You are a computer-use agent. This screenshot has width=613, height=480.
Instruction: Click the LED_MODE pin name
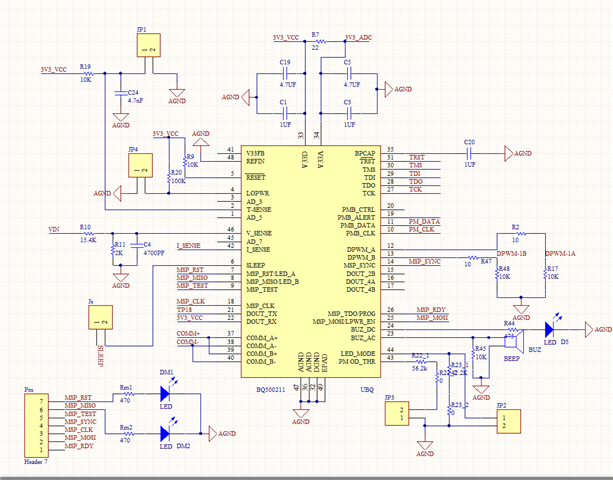click(358, 353)
